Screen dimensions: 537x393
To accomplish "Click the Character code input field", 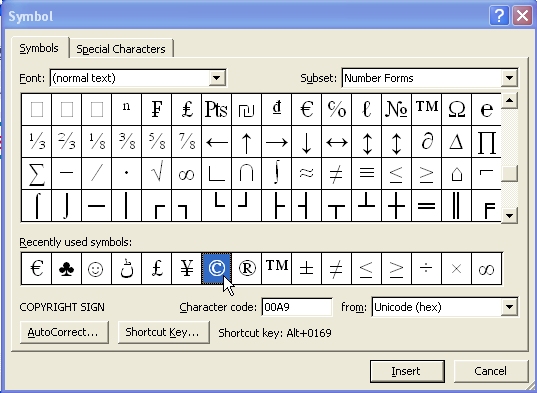I will coord(297,307).
